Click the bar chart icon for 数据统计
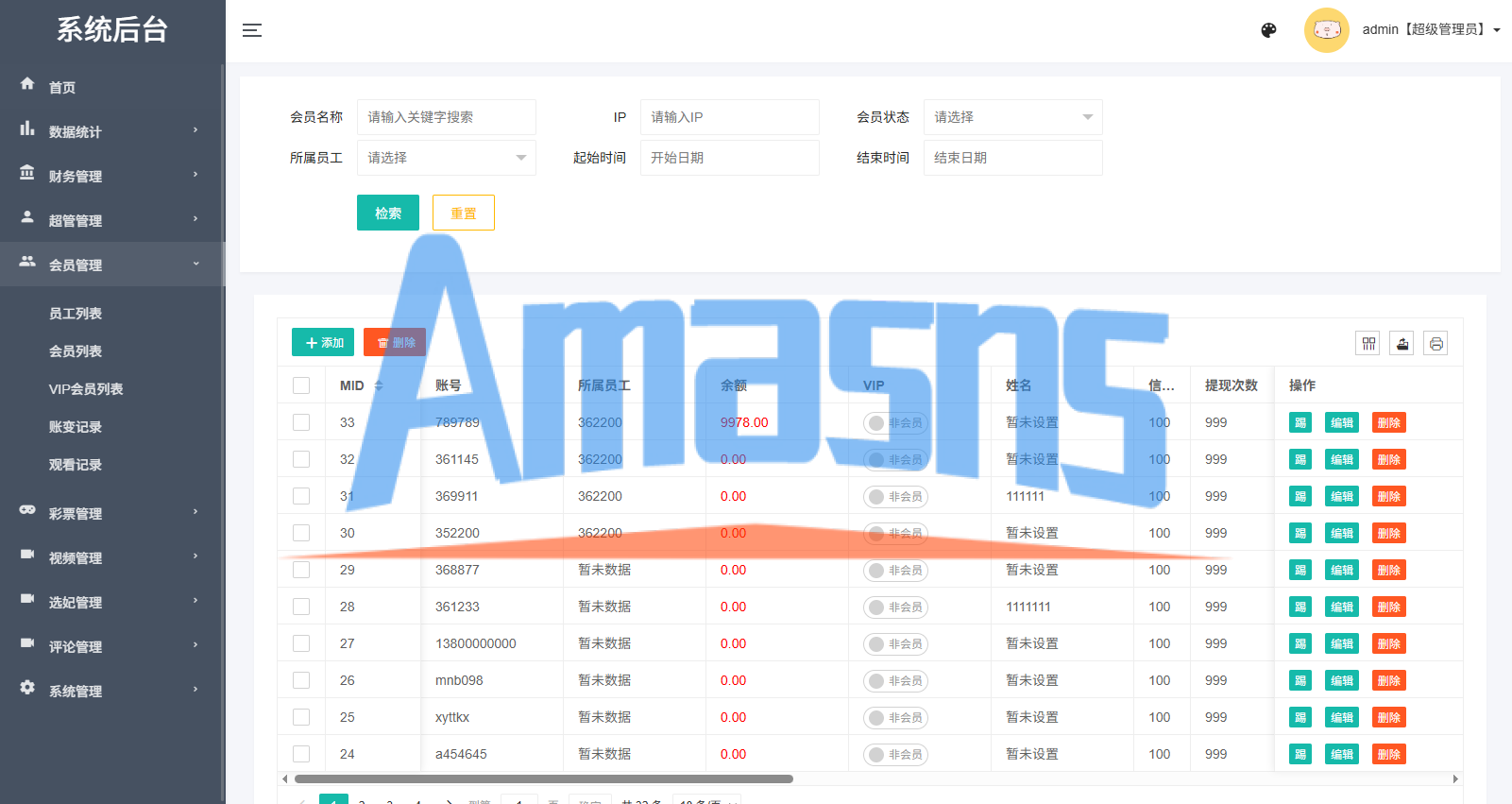 [x=27, y=128]
